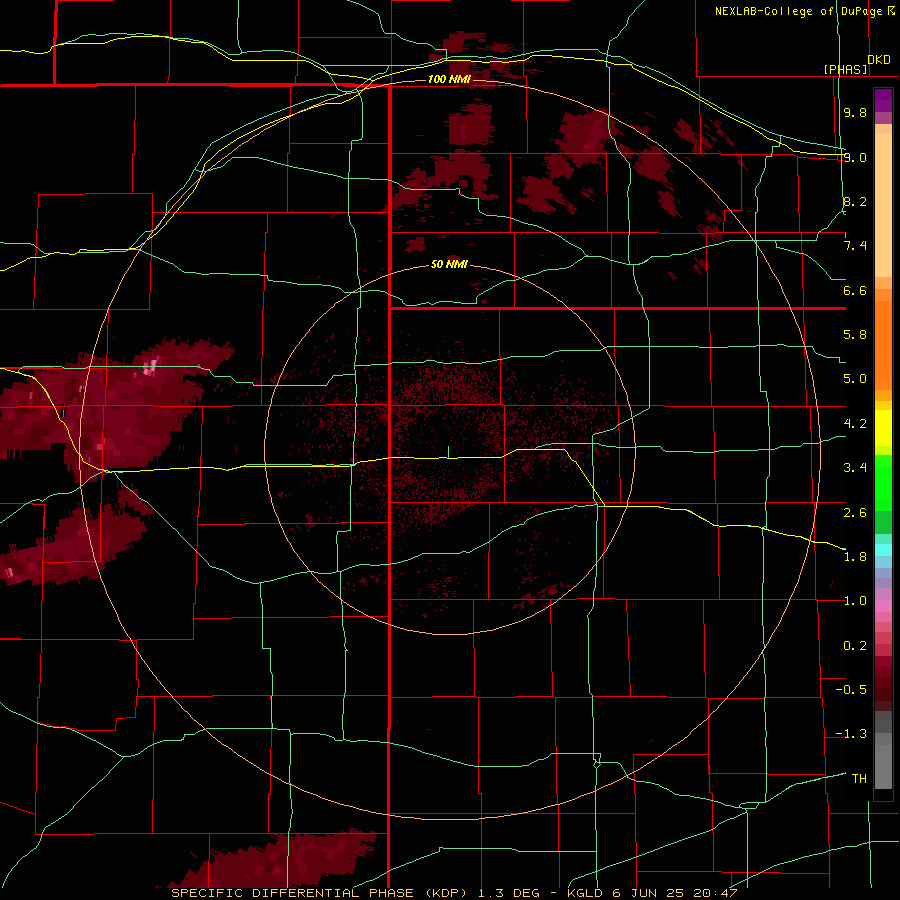
Task: Click the -0.5 scale value
Action: pyautogui.click(x=851, y=689)
